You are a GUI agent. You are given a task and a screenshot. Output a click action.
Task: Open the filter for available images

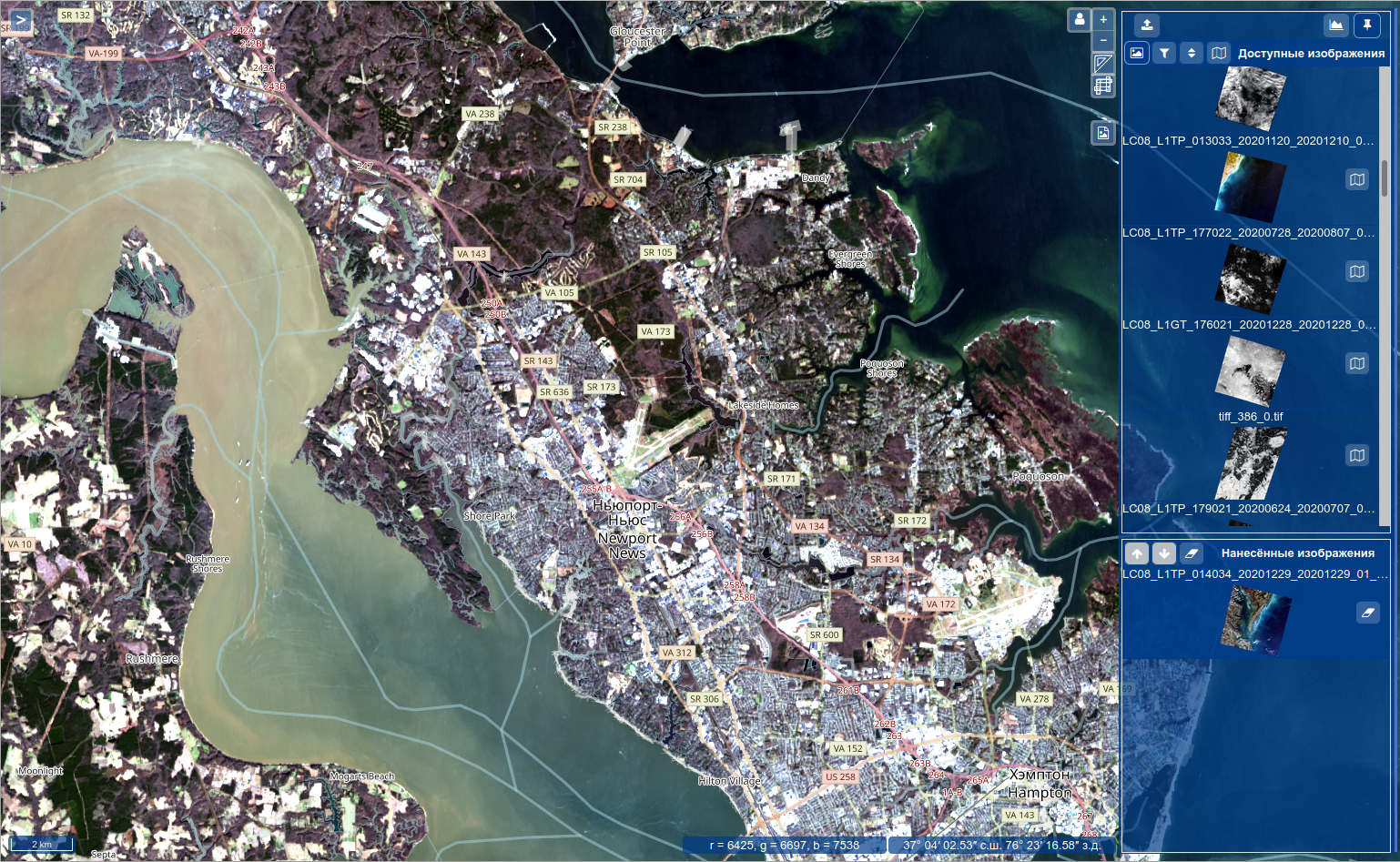click(1164, 53)
